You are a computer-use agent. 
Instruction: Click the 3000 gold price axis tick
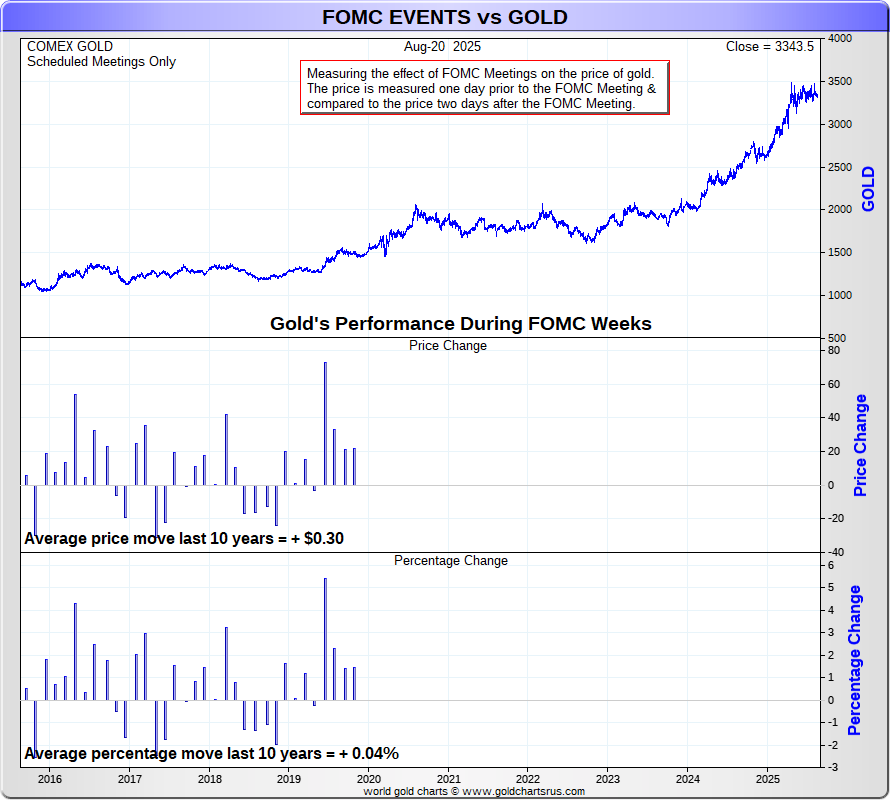click(x=840, y=124)
